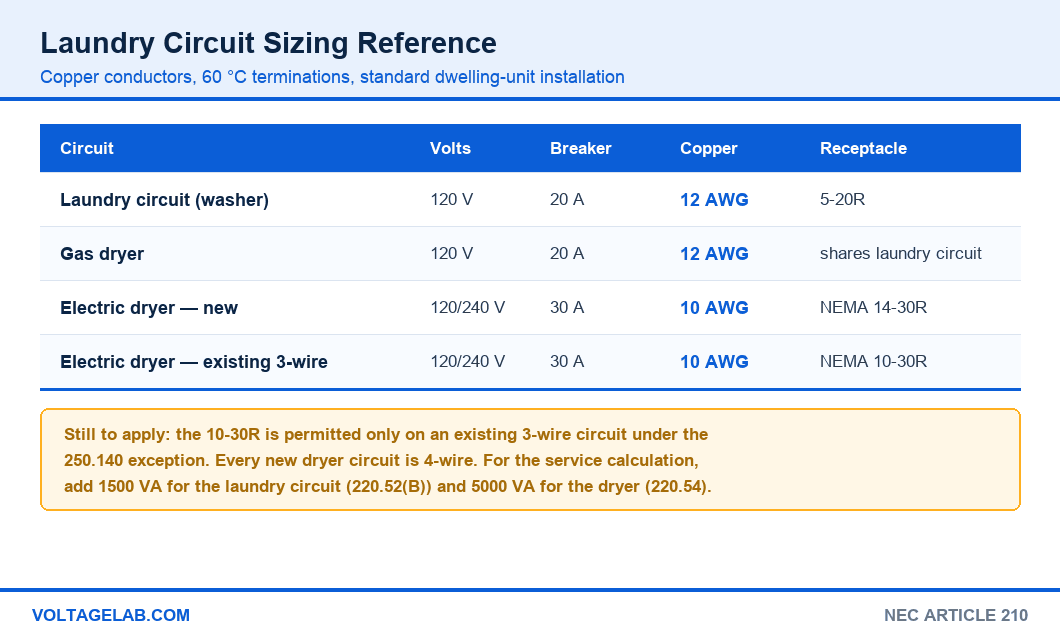Click the 'Circuit' column header
1060x640 pixels.
click(87, 149)
